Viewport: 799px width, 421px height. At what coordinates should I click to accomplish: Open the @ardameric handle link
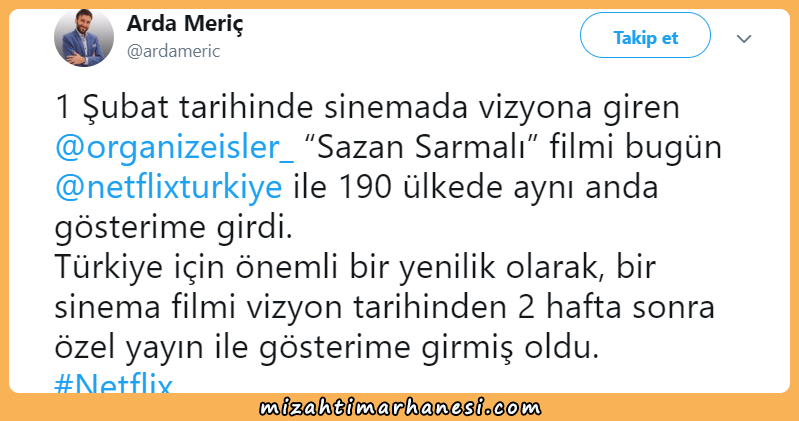point(173,51)
